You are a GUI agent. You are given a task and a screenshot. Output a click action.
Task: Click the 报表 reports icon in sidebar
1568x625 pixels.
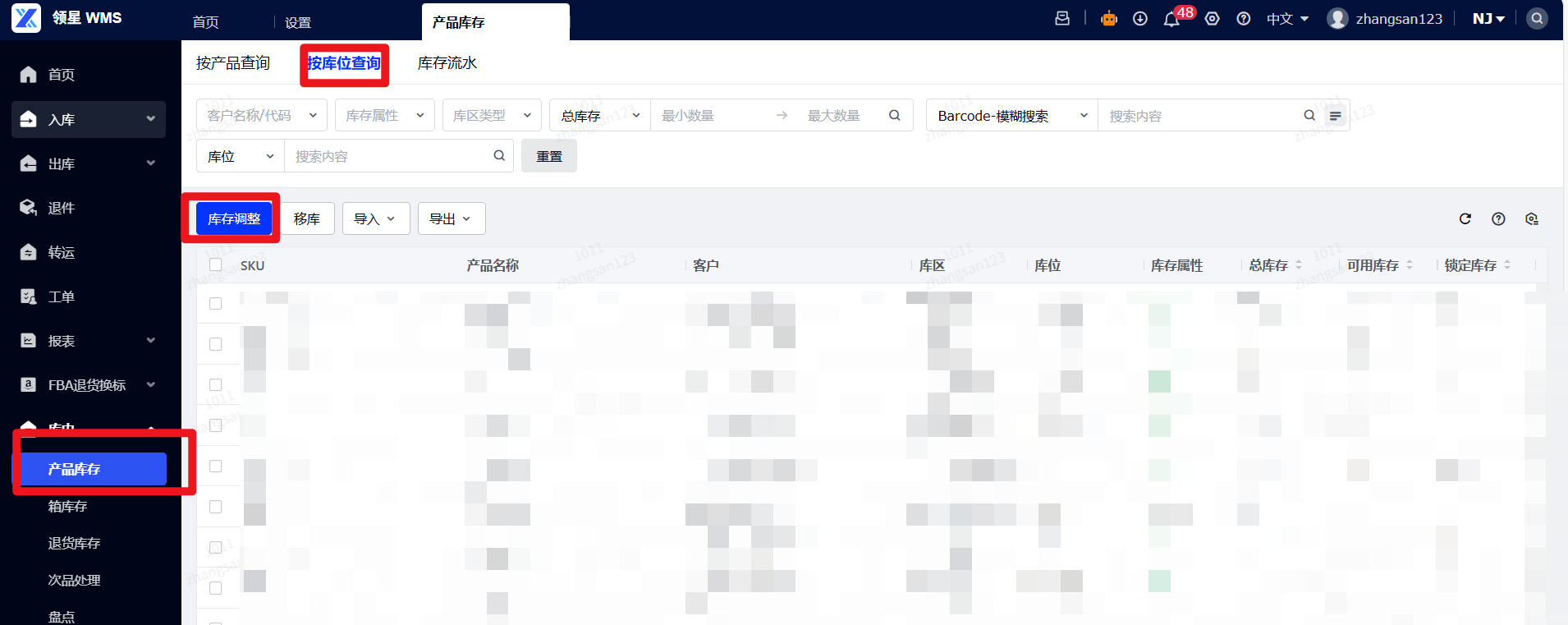(29, 341)
